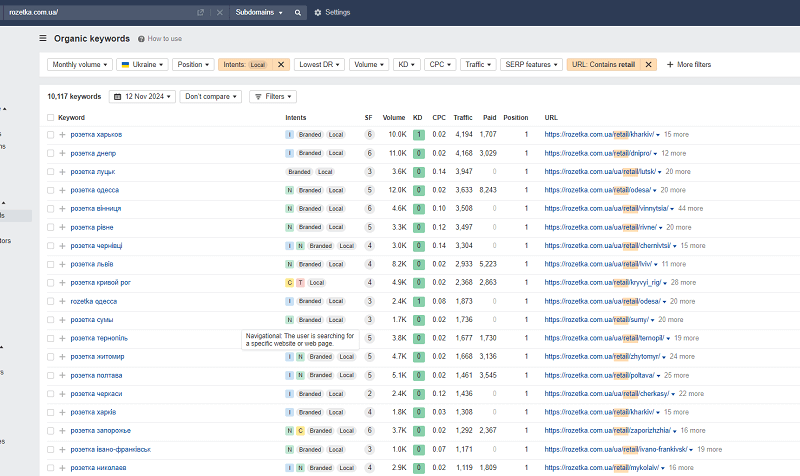Check the box for розетка одесса
Viewport: 800px width, 476px height.
[51, 190]
